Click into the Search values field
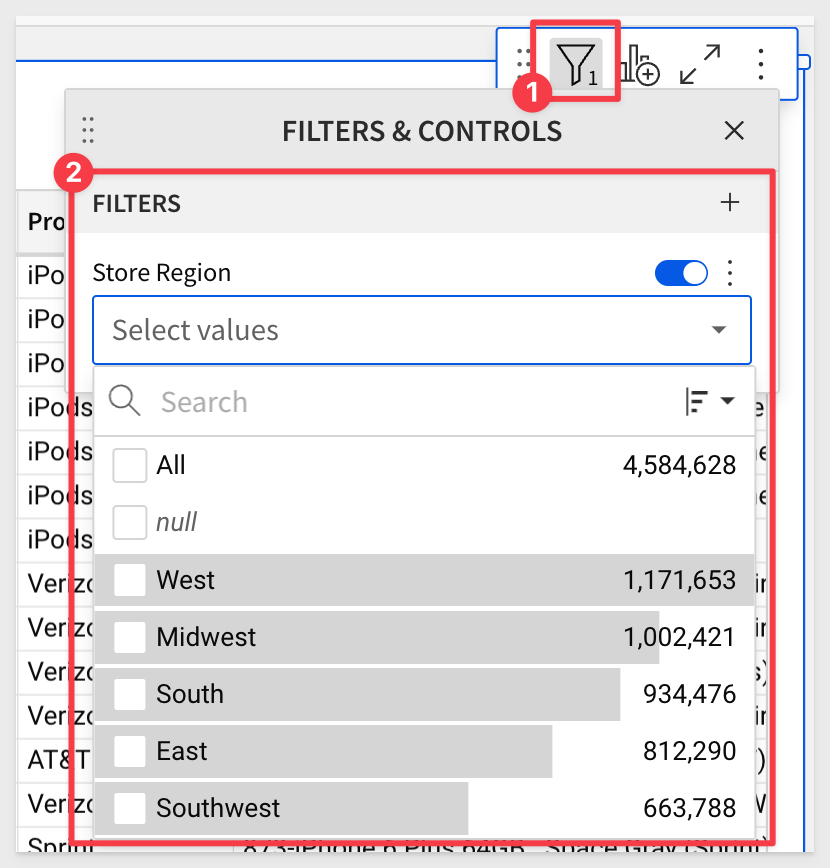Viewport: 830px width, 868px height. pyautogui.click(x=410, y=401)
